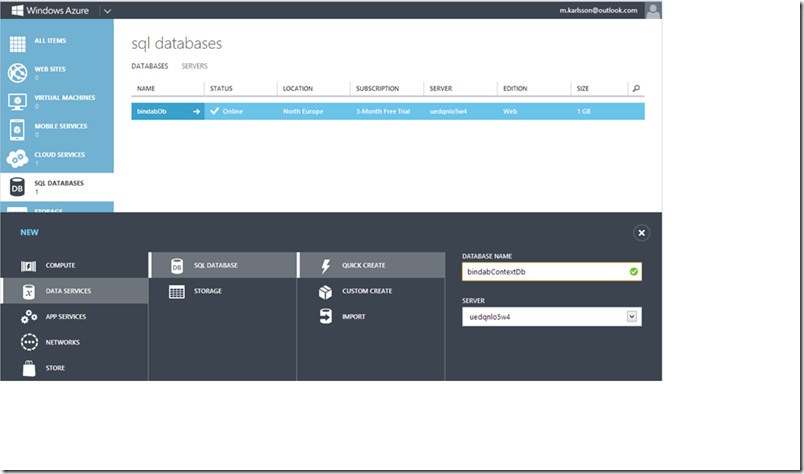This screenshot has width=804, height=474.
Task: Select the 1 GB size cell
Action: (584, 111)
